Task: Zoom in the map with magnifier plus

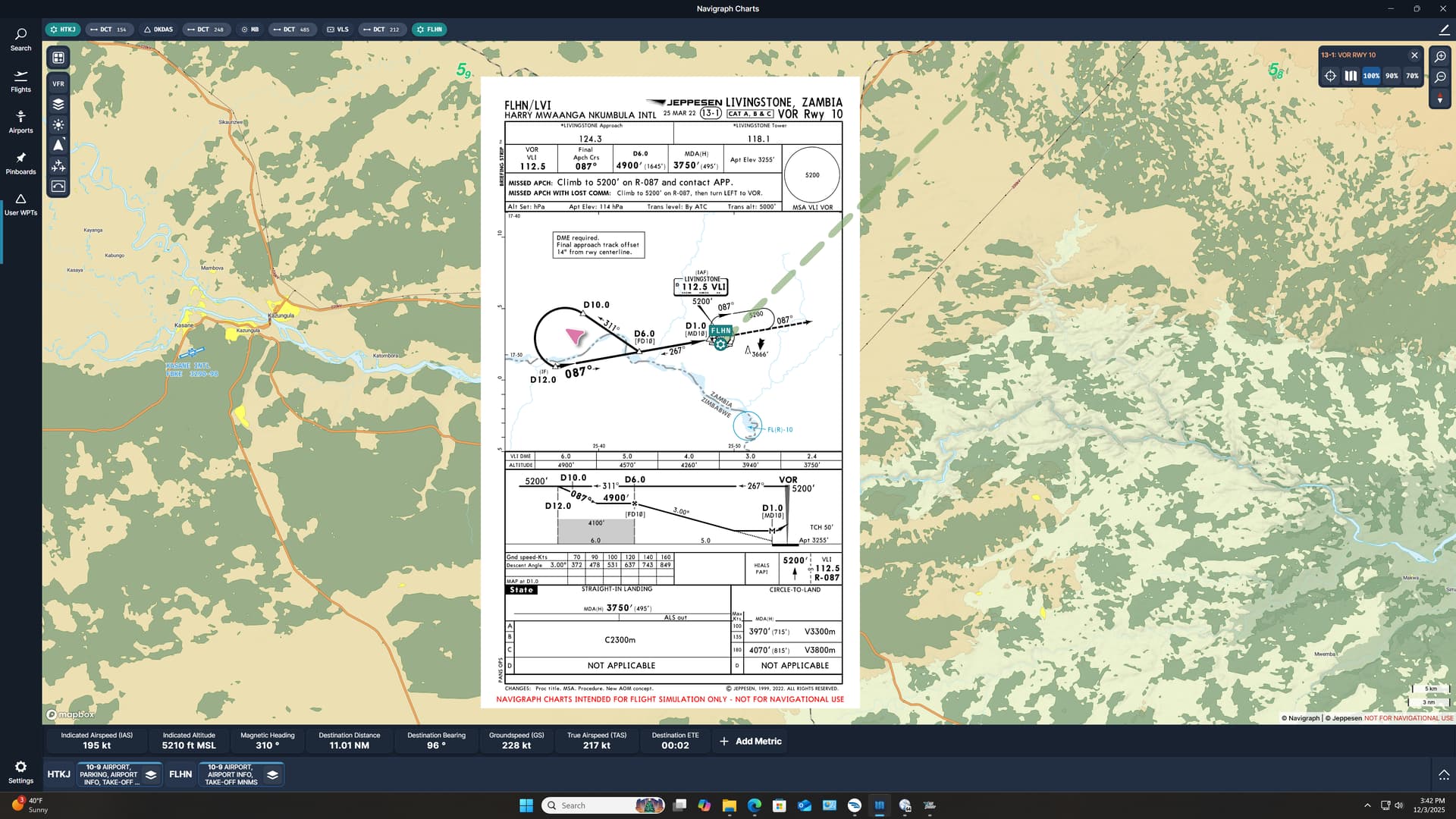Action: [1440, 57]
